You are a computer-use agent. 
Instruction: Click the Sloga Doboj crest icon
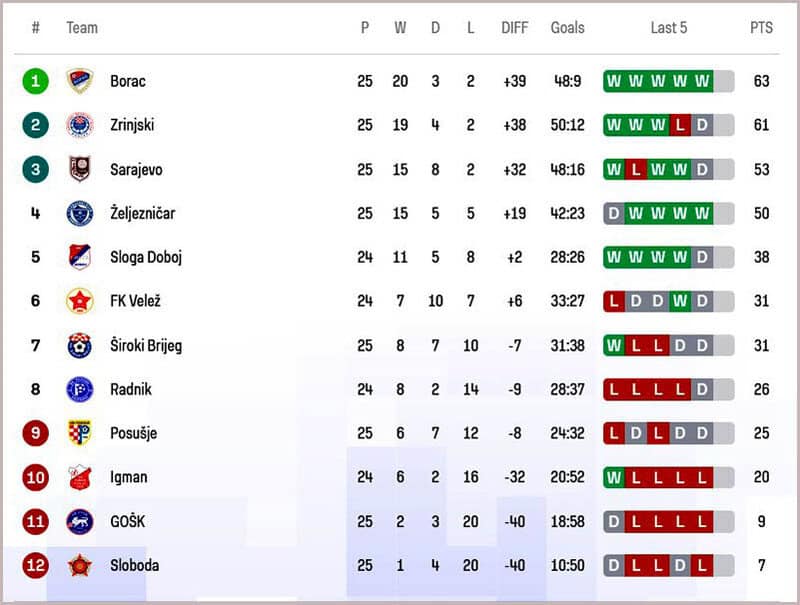click(79, 257)
